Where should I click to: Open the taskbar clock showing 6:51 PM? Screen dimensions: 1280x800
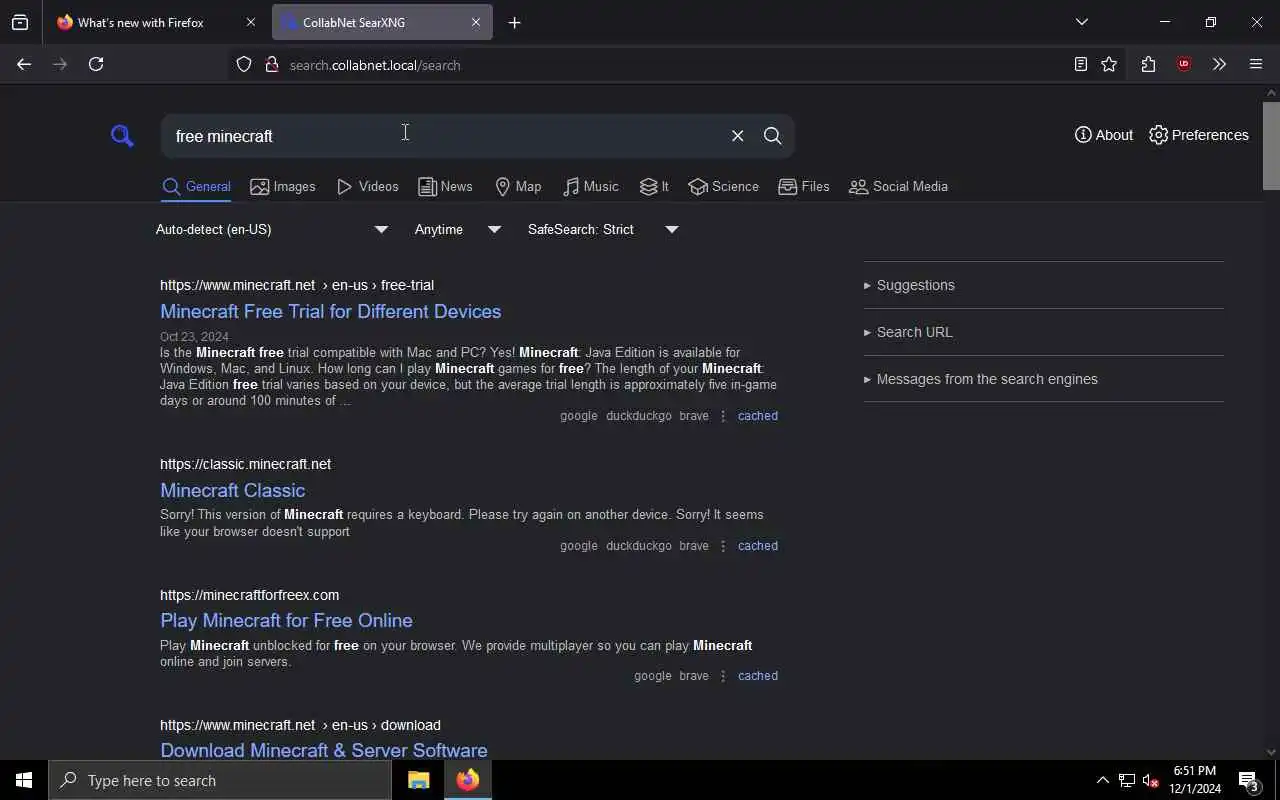coord(1195,780)
